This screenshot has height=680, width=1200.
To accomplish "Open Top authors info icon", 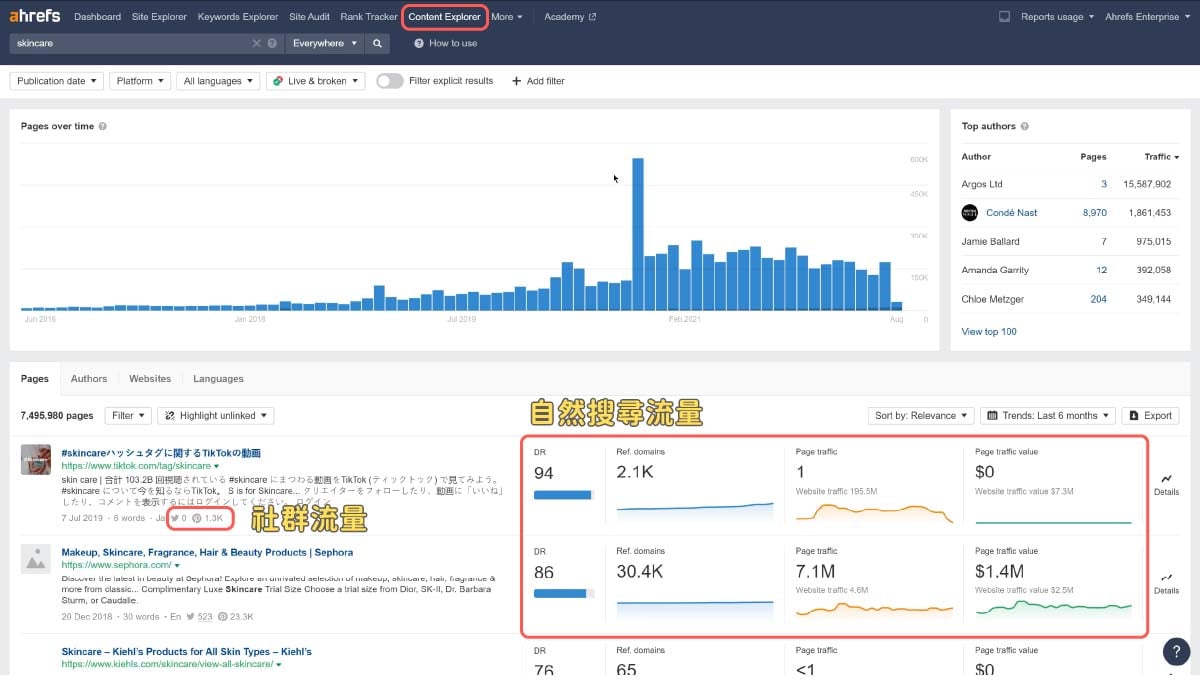I will [1024, 126].
